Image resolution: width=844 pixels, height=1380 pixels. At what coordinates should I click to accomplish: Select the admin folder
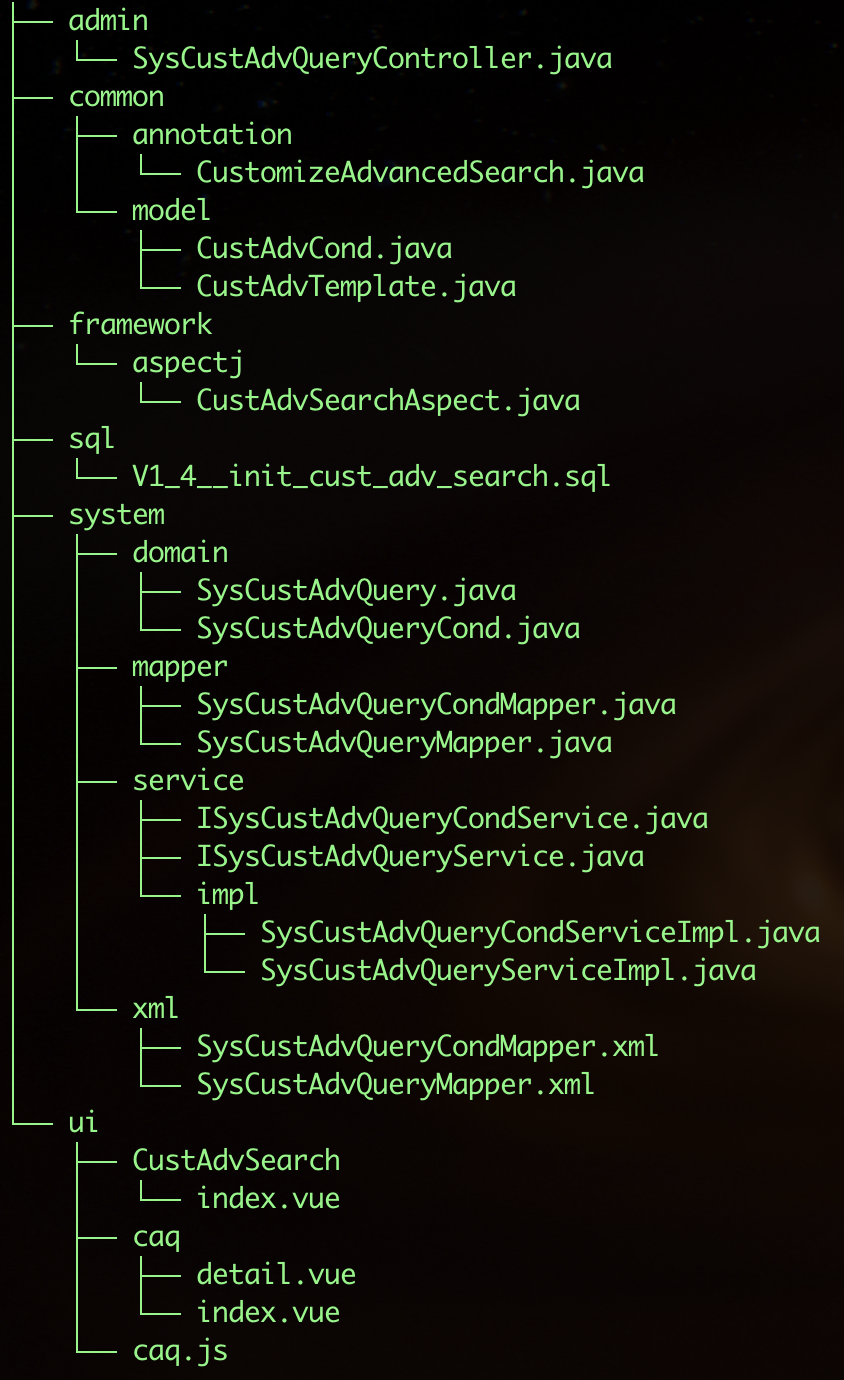click(x=108, y=21)
